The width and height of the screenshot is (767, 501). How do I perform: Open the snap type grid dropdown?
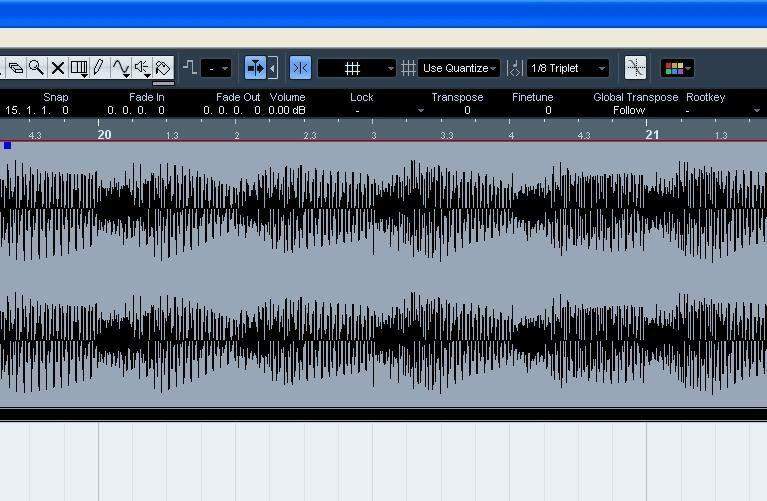357,68
